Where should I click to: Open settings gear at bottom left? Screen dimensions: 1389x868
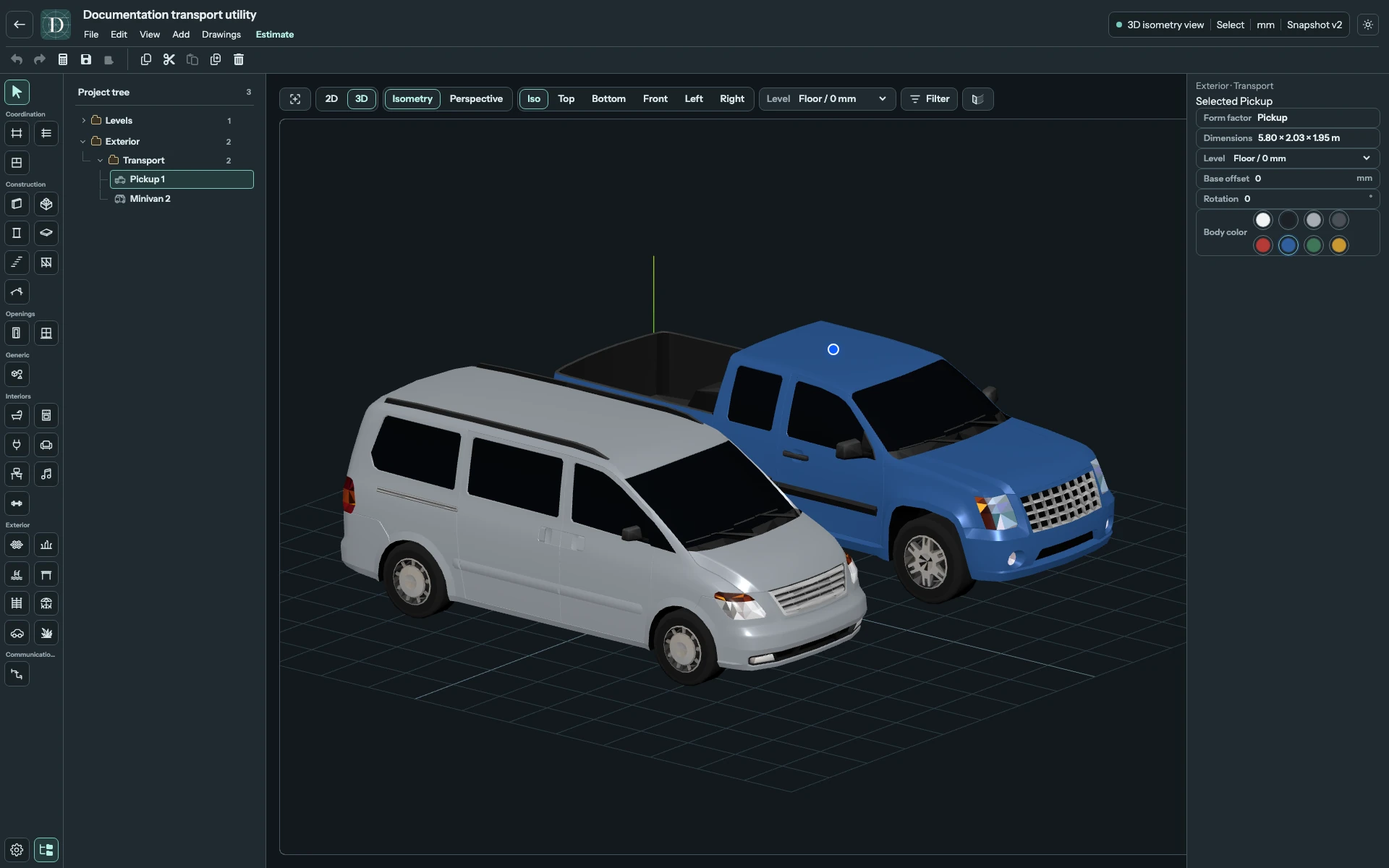pos(17,850)
